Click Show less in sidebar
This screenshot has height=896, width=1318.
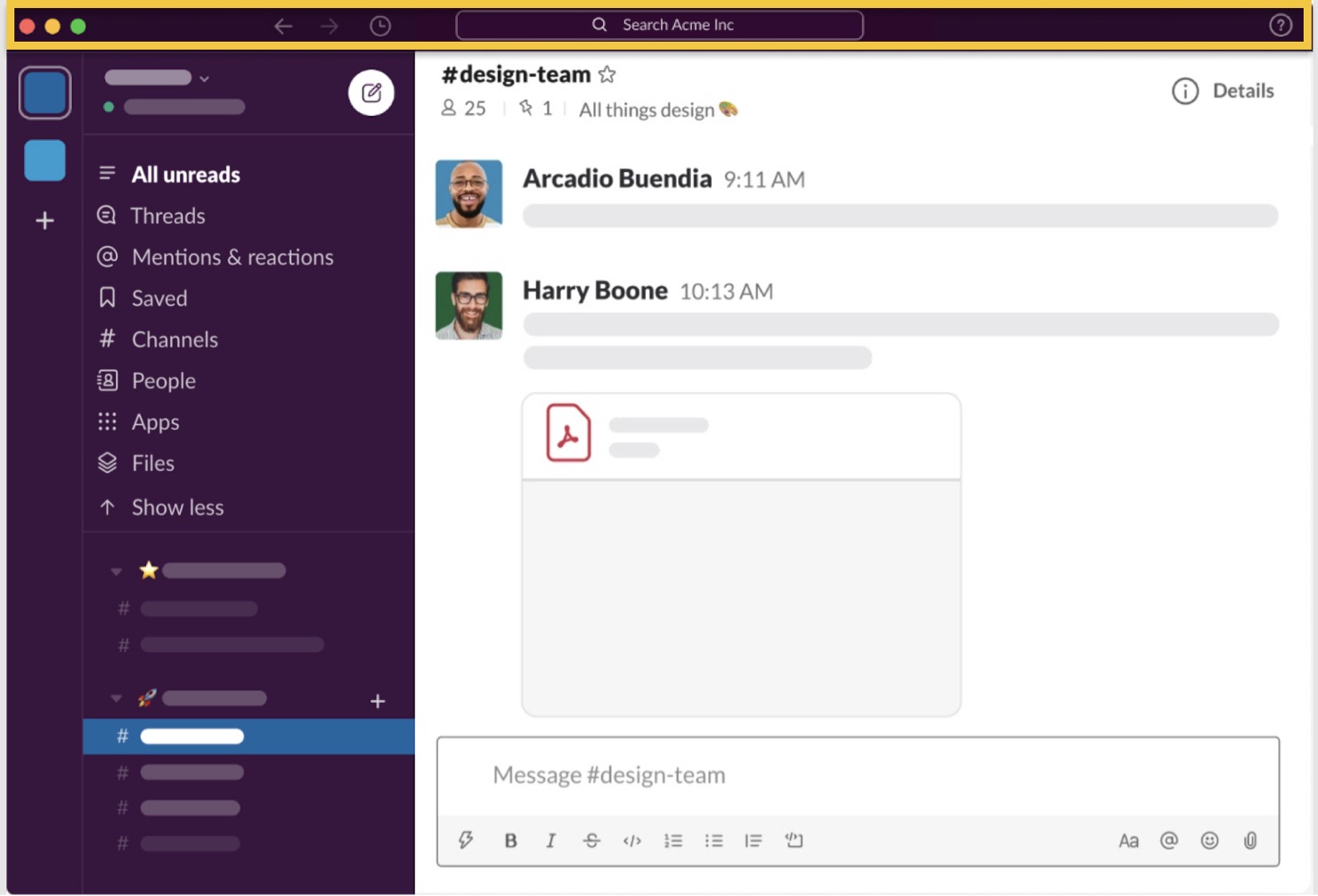tap(176, 508)
